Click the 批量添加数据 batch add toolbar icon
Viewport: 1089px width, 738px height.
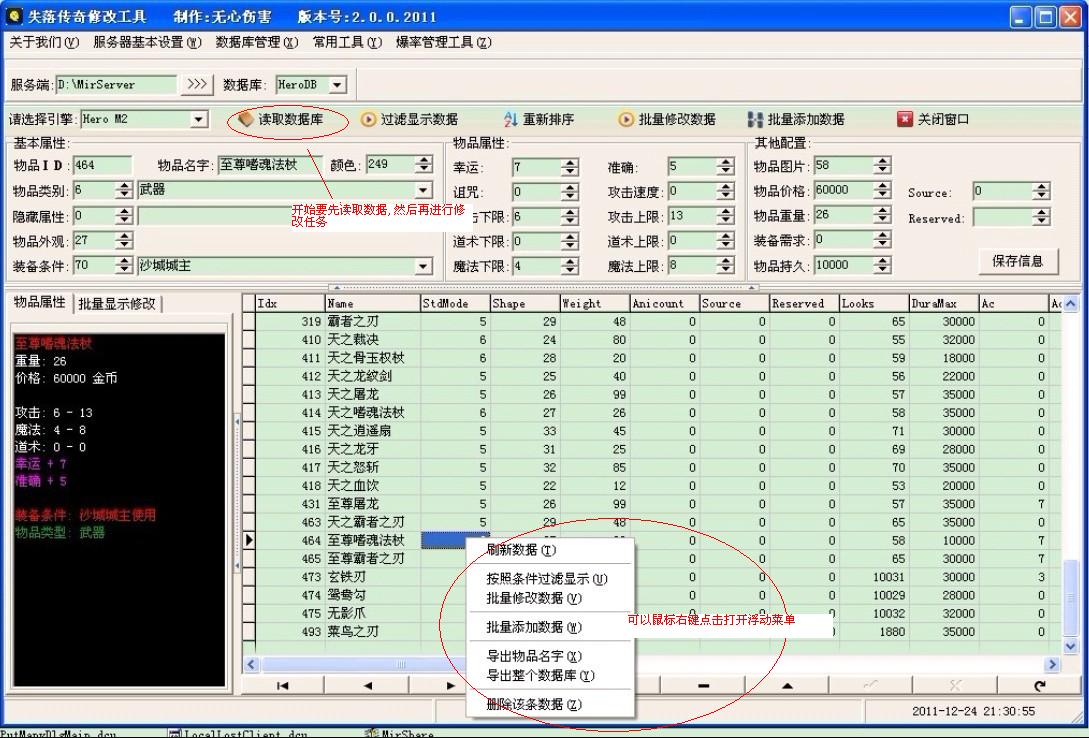tap(755, 119)
